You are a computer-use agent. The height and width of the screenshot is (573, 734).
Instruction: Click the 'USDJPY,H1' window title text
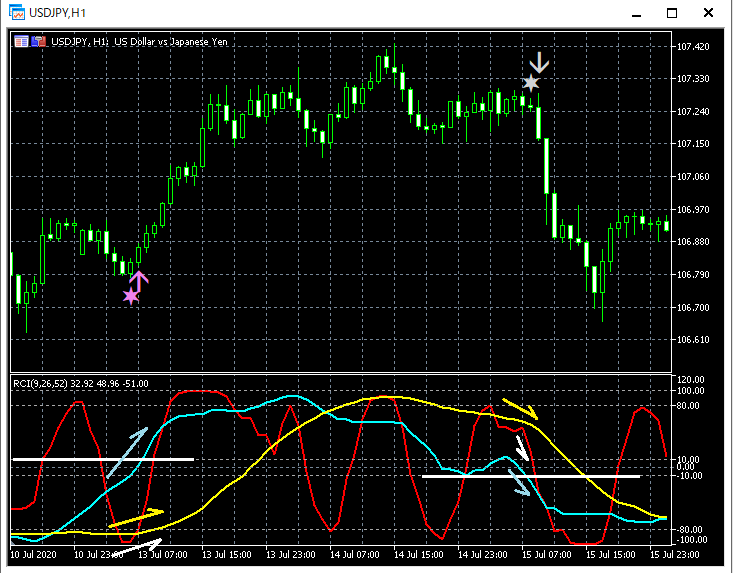pyautogui.click(x=57, y=13)
